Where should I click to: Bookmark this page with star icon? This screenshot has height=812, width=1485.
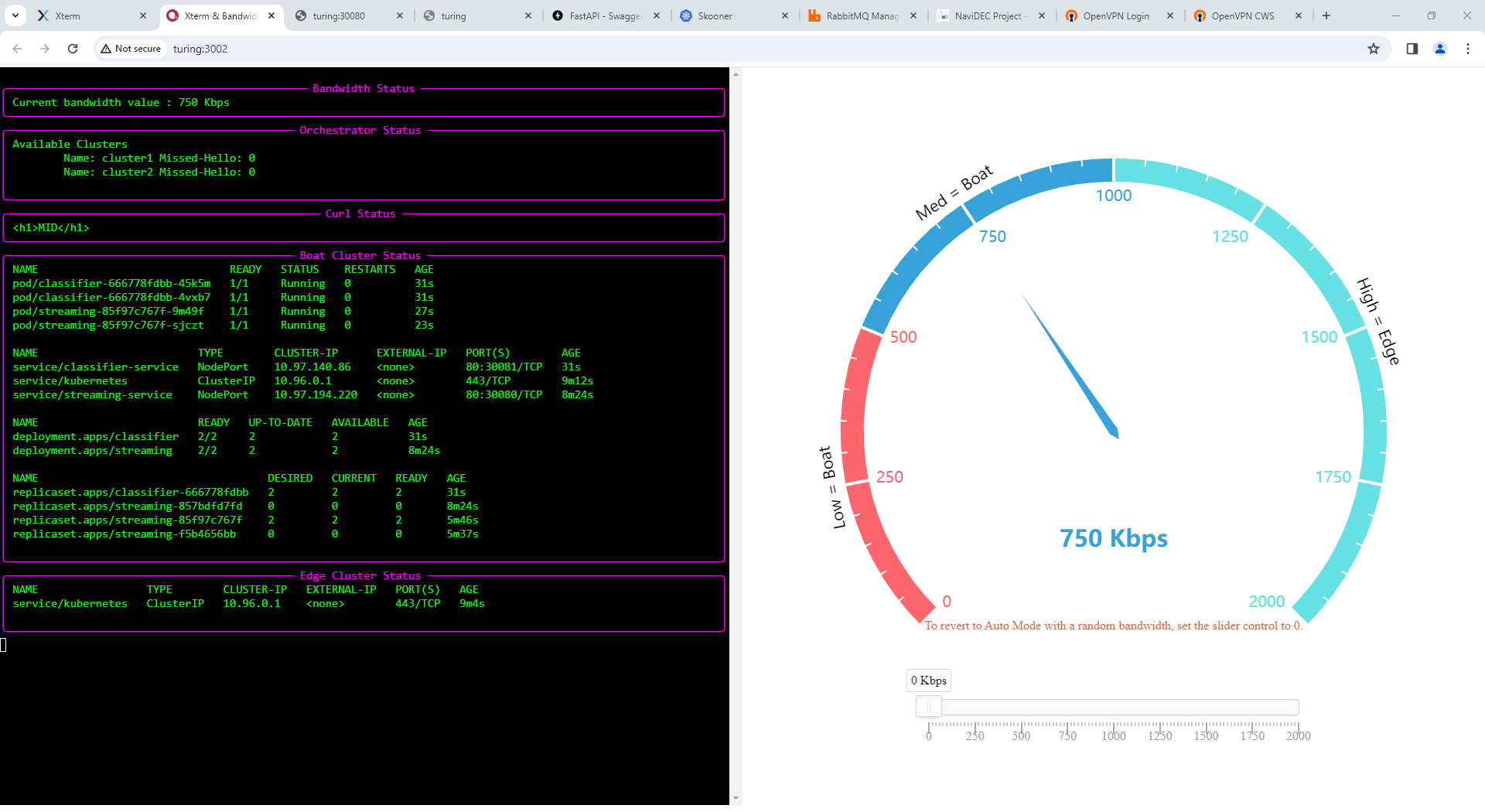[1374, 49]
